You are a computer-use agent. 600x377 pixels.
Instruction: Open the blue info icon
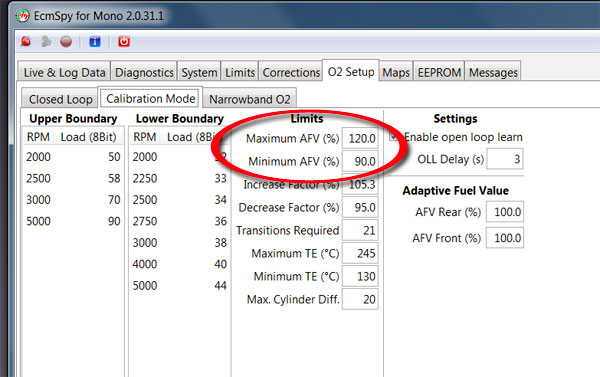point(95,41)
